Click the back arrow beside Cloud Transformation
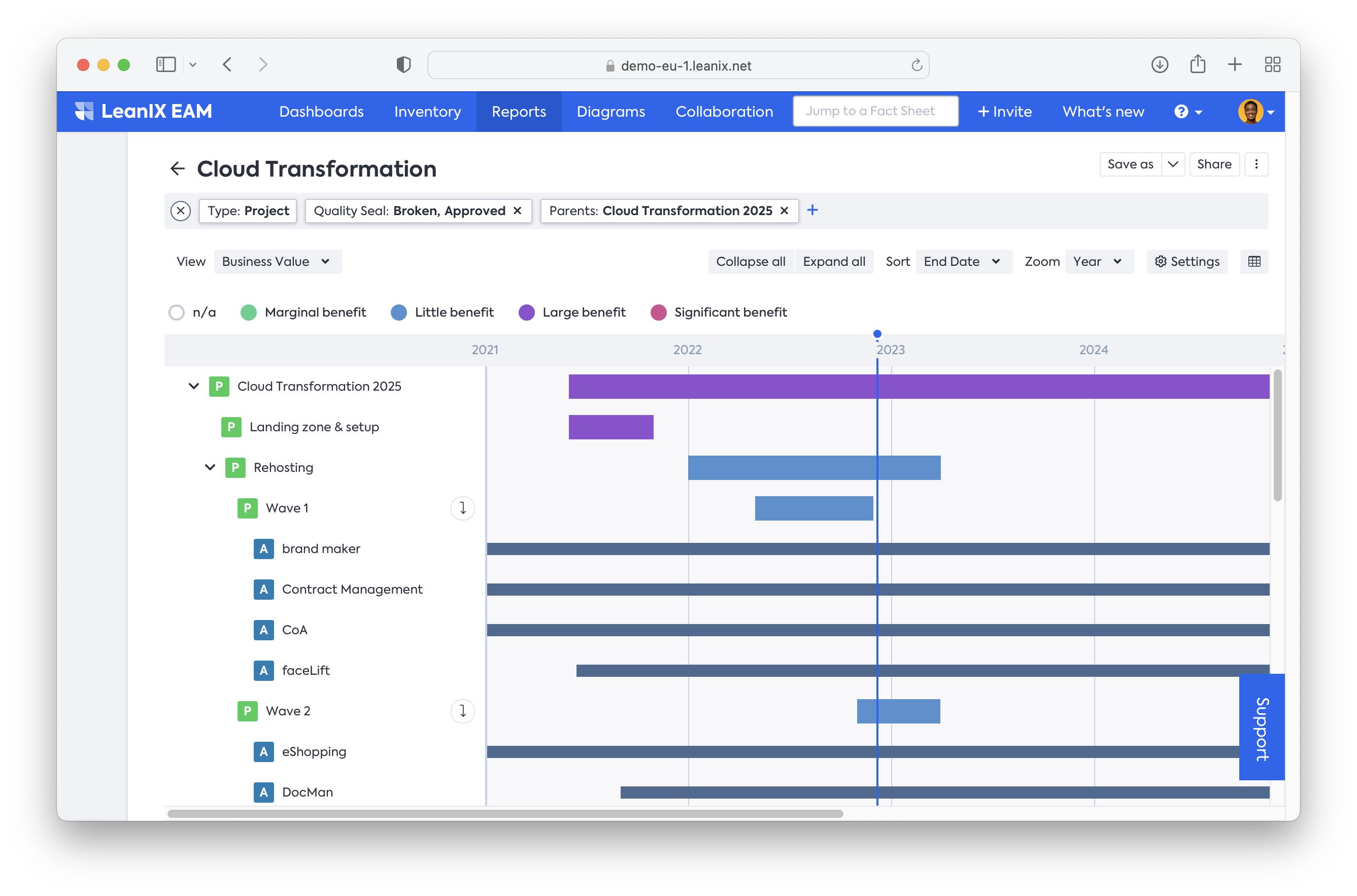Image resolution: width=1357 pixels, height=896 pixels. coord(177,168)
